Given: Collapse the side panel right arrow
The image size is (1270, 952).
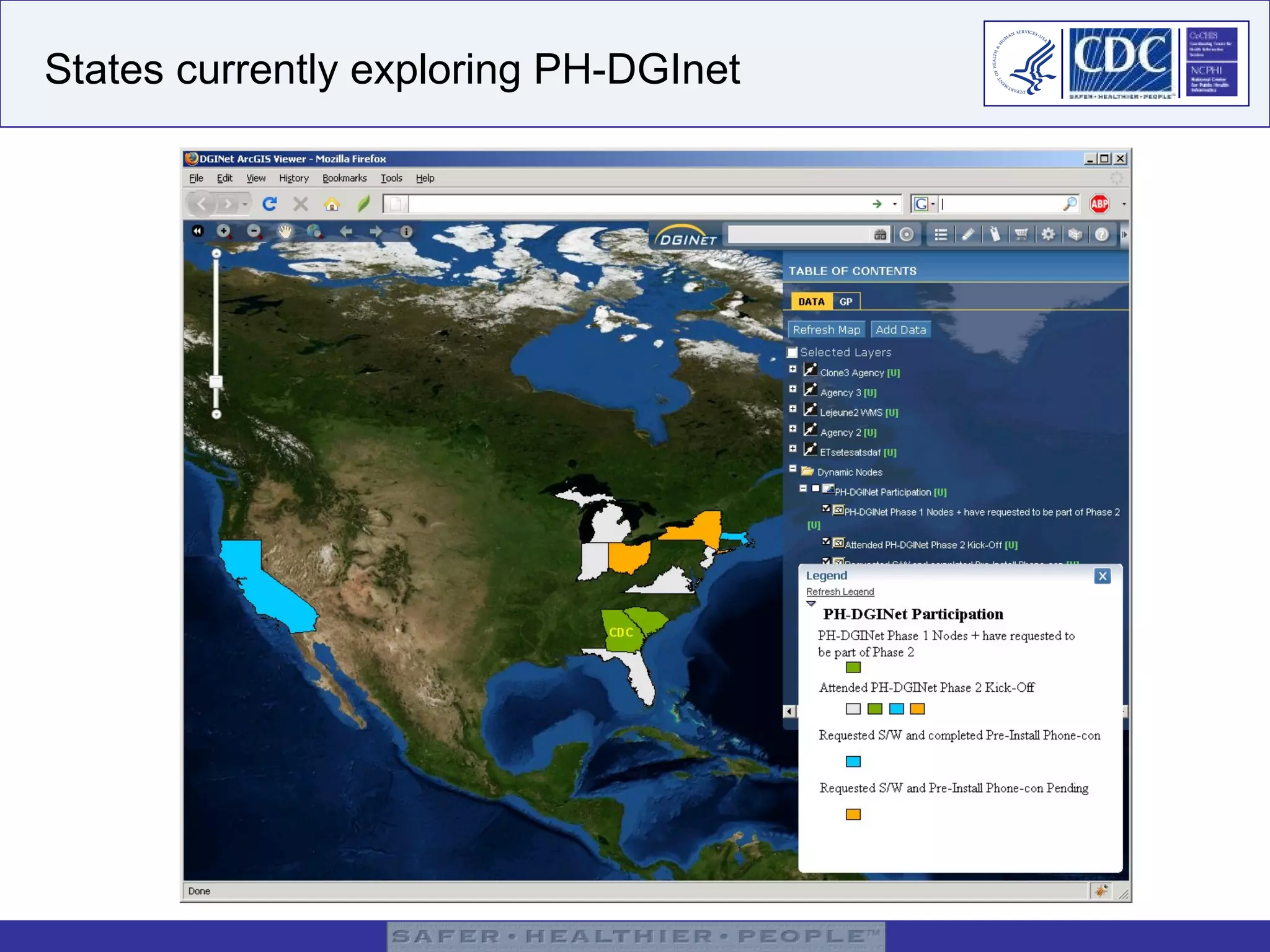Looking at the screenshot, I should pyautogui.click(x=1124, y=234).
